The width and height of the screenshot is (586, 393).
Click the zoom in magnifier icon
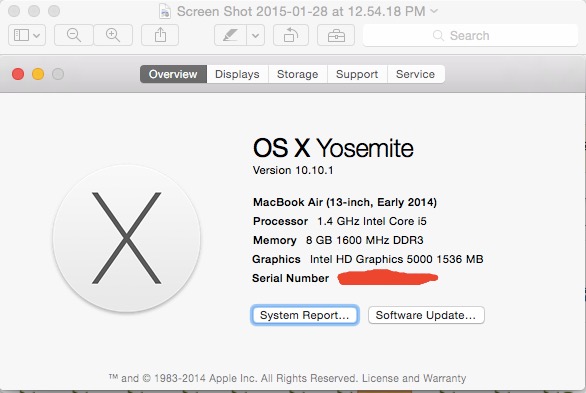tap(113, 35)
